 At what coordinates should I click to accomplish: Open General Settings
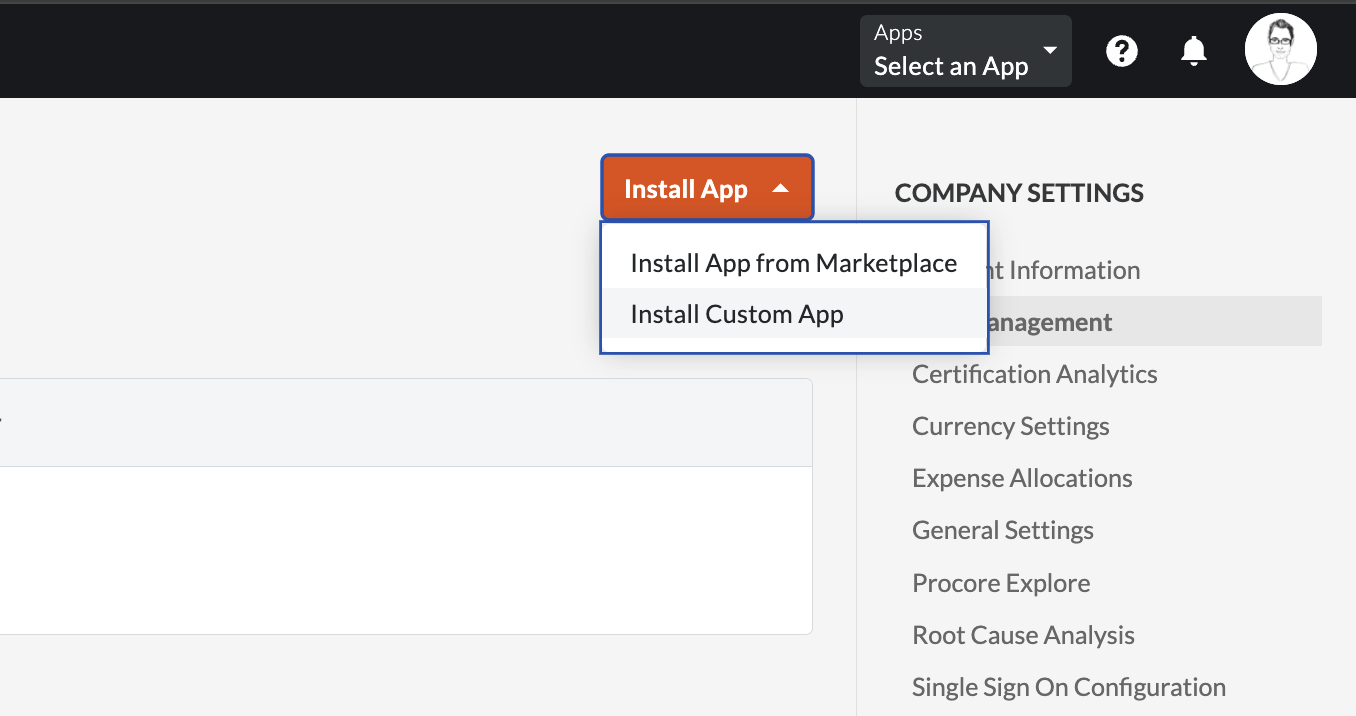(1002, 530)
